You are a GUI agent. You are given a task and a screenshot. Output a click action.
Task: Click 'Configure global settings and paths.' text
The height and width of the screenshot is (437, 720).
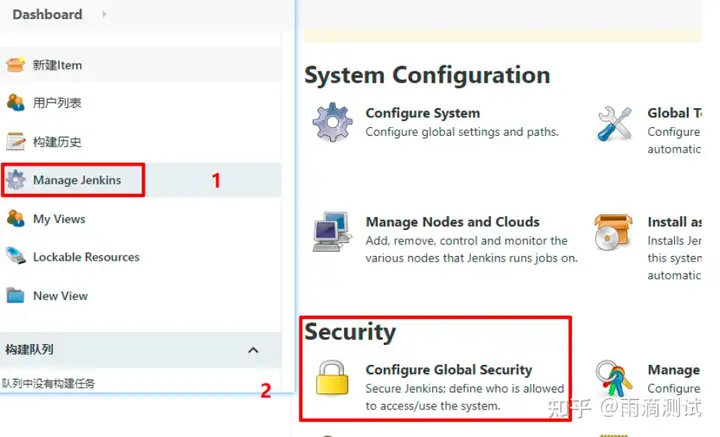pos(462,132)
